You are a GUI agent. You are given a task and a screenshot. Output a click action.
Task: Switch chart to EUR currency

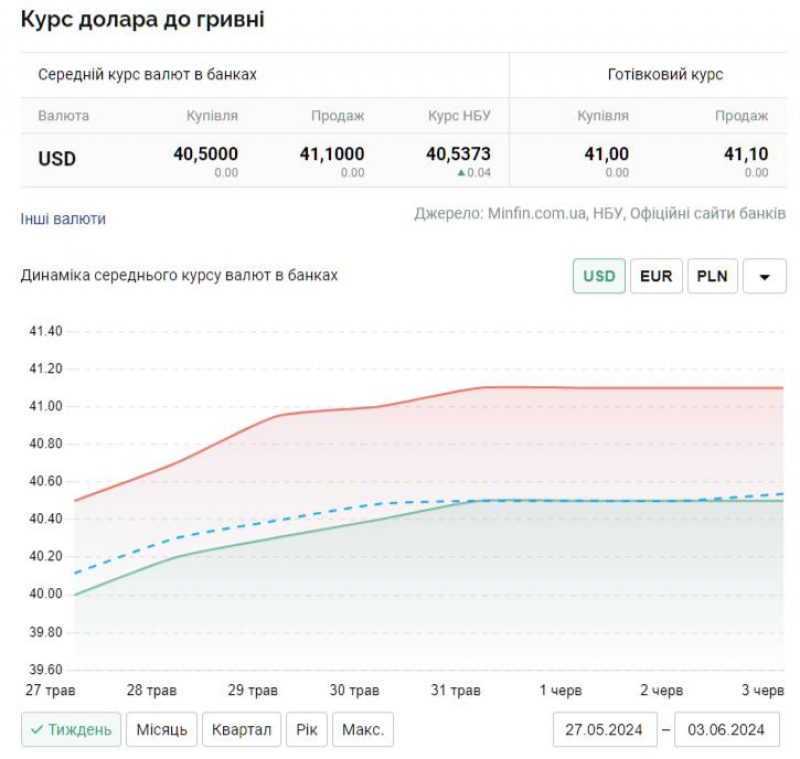point(656,277)
